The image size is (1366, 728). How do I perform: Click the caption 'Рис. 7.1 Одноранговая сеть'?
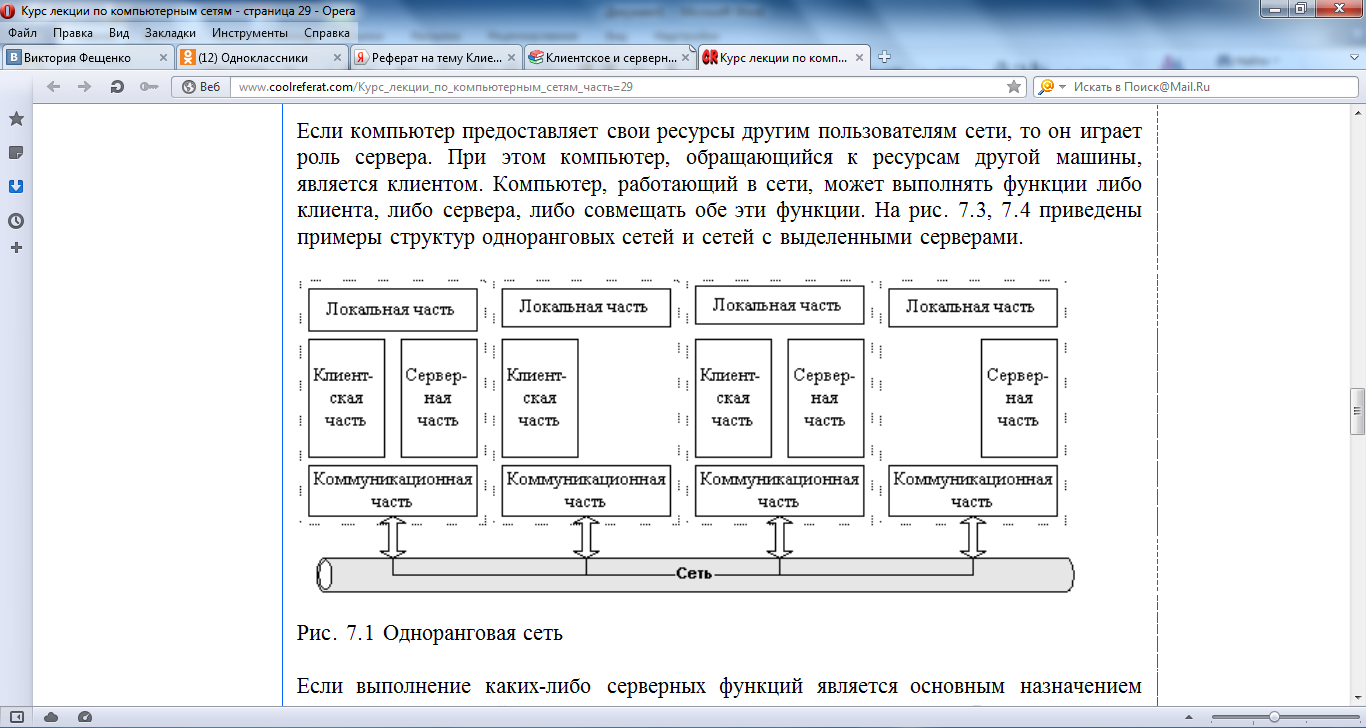430,633
